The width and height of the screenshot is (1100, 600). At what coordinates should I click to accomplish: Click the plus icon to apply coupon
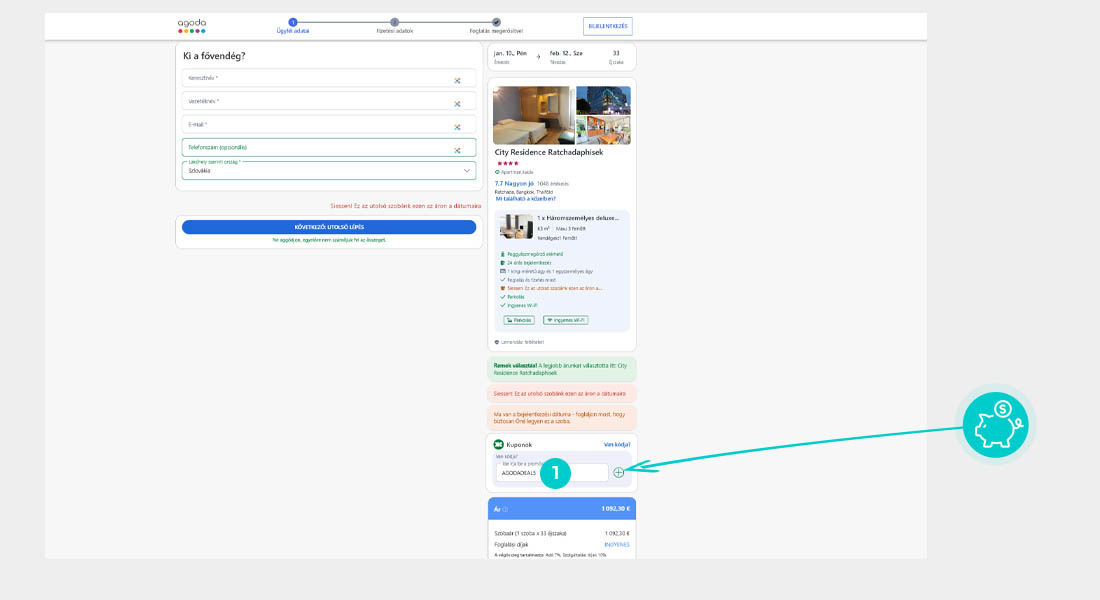click(618, 472)
